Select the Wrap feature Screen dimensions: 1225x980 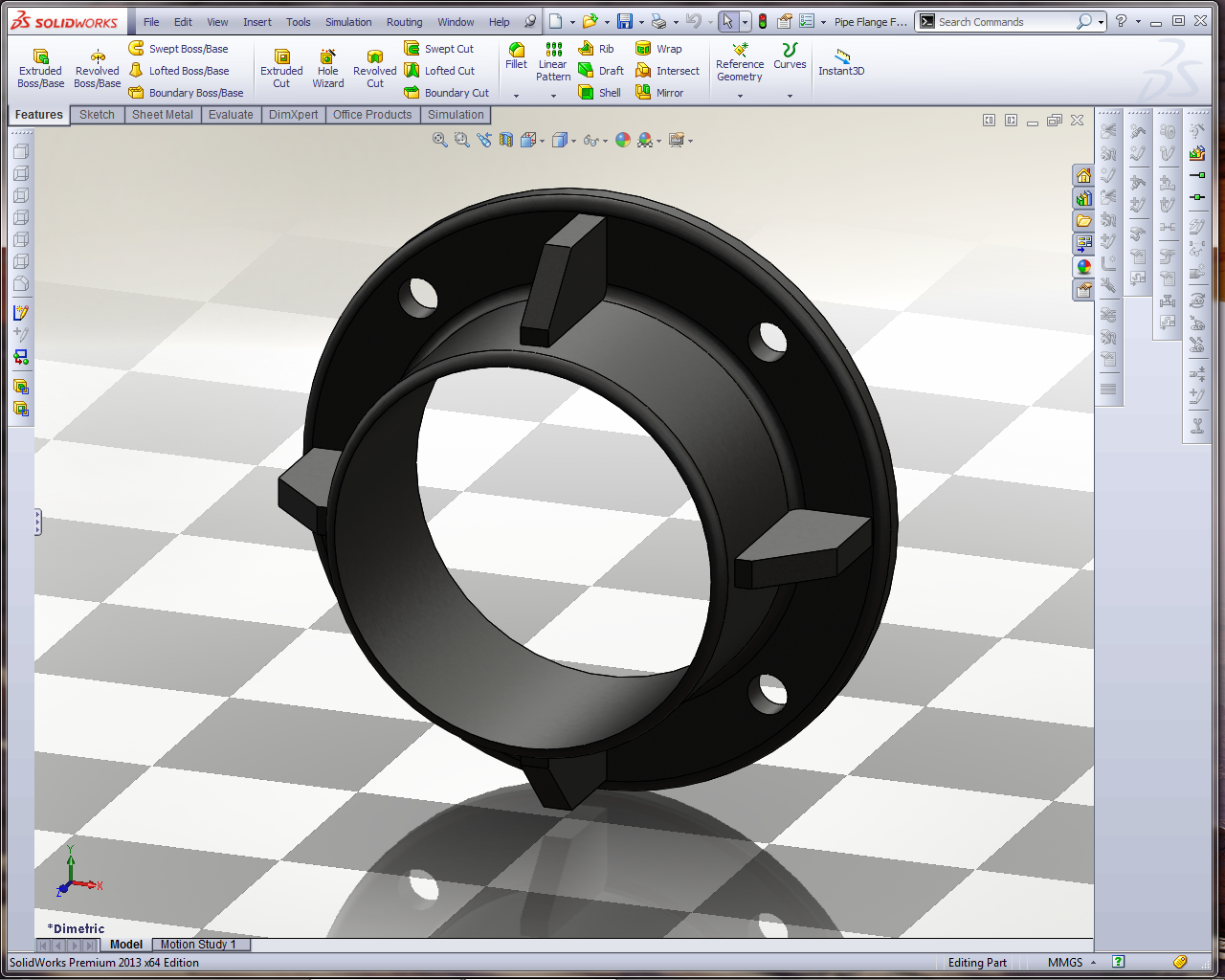pyautogui.click(x=658, y=49)
